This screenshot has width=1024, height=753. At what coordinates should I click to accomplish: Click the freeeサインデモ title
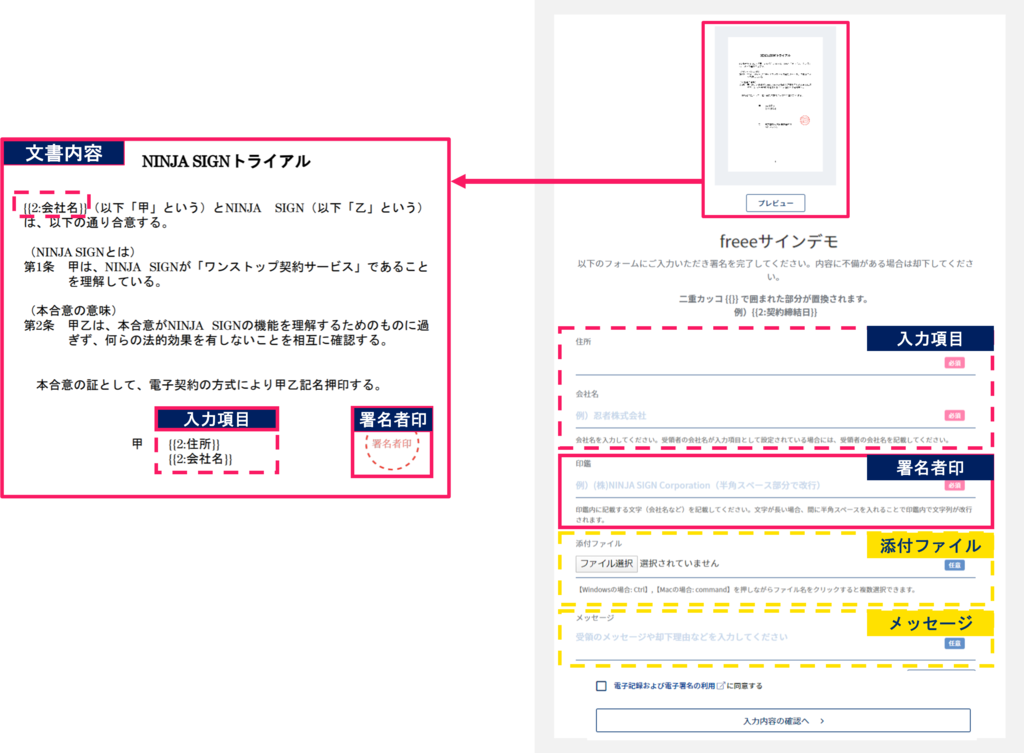point(778,242)
